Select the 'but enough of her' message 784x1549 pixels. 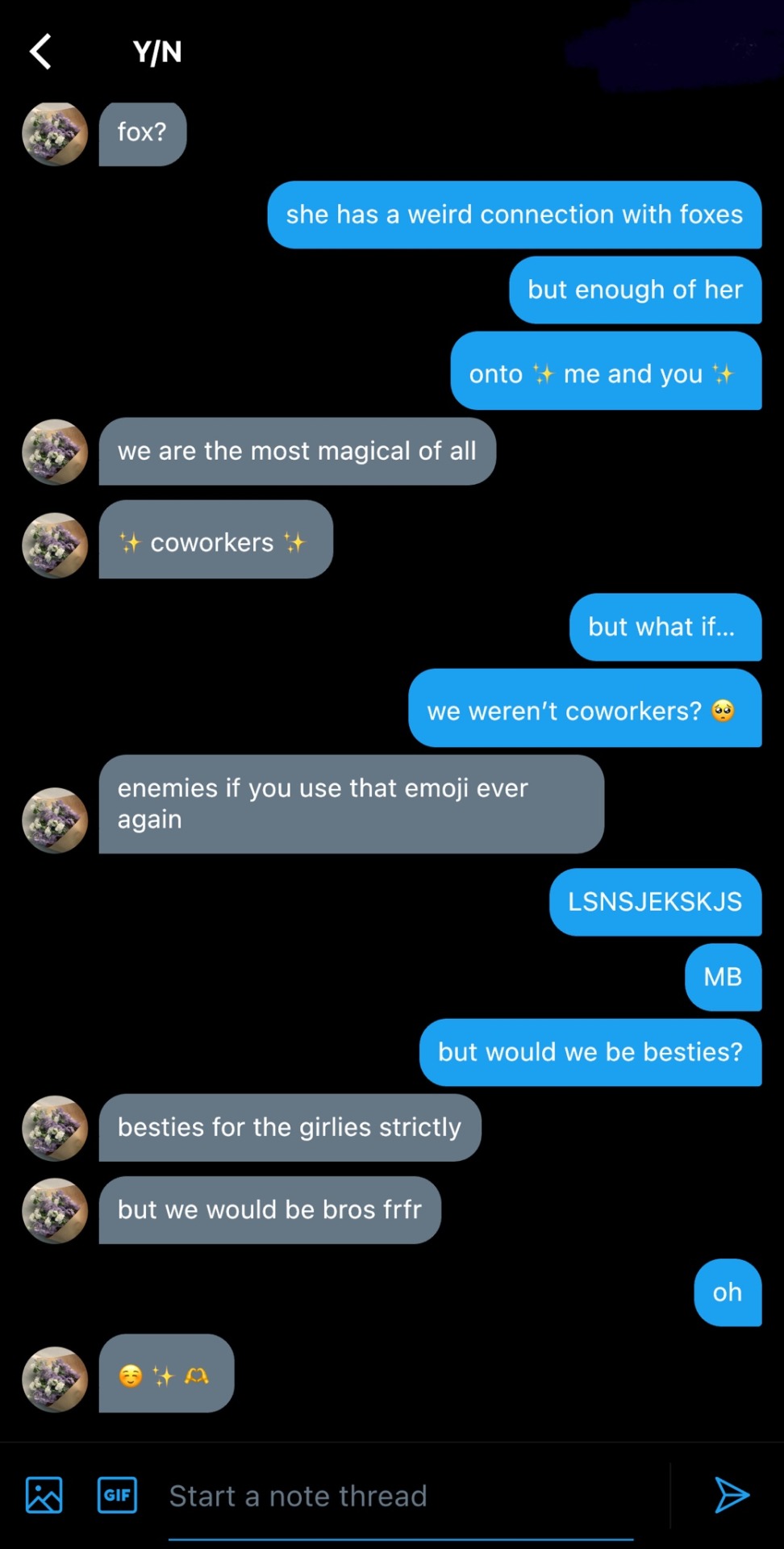pos(636,290)
